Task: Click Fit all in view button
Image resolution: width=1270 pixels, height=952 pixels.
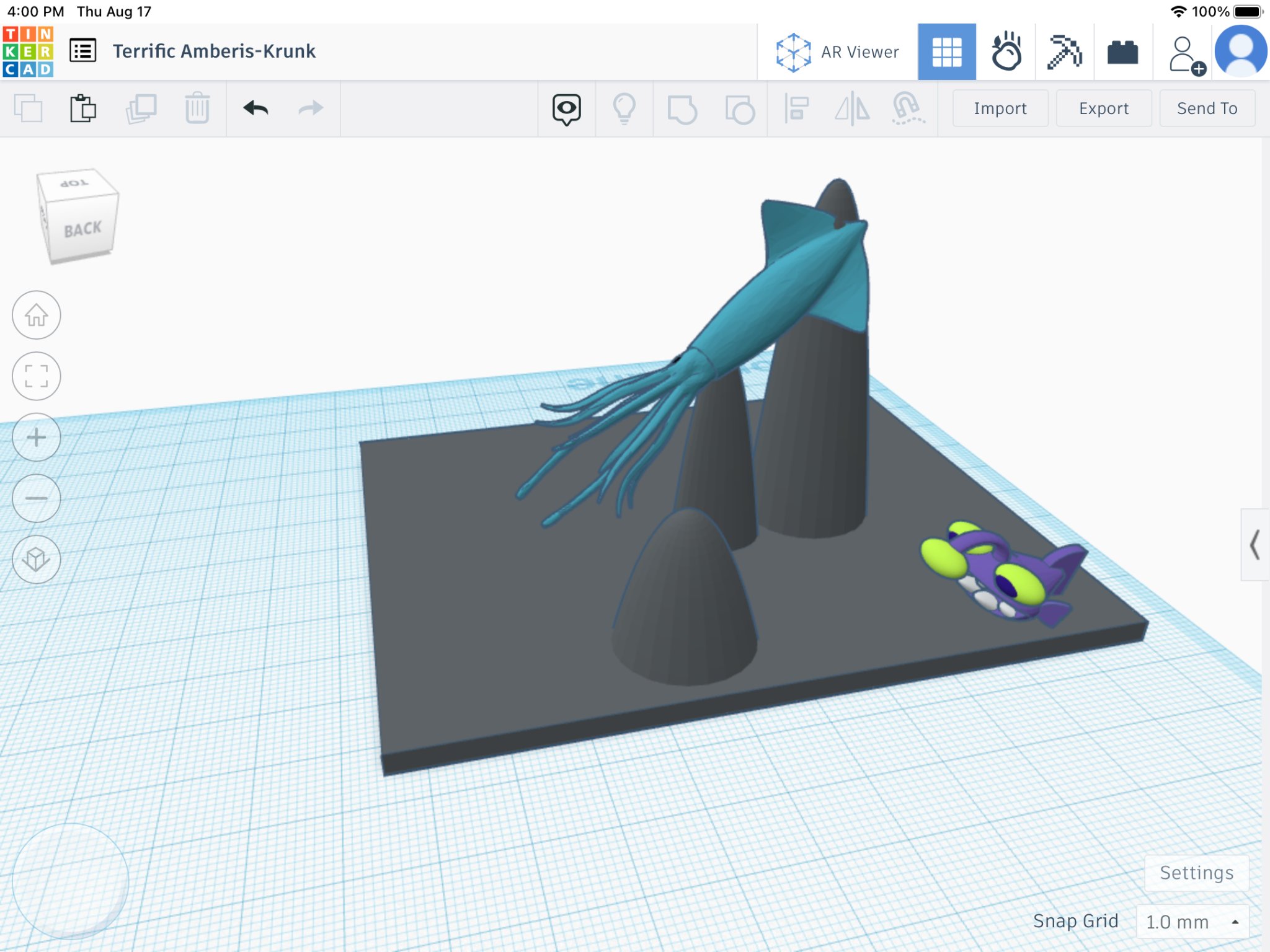Action: (x=37, y=376)
